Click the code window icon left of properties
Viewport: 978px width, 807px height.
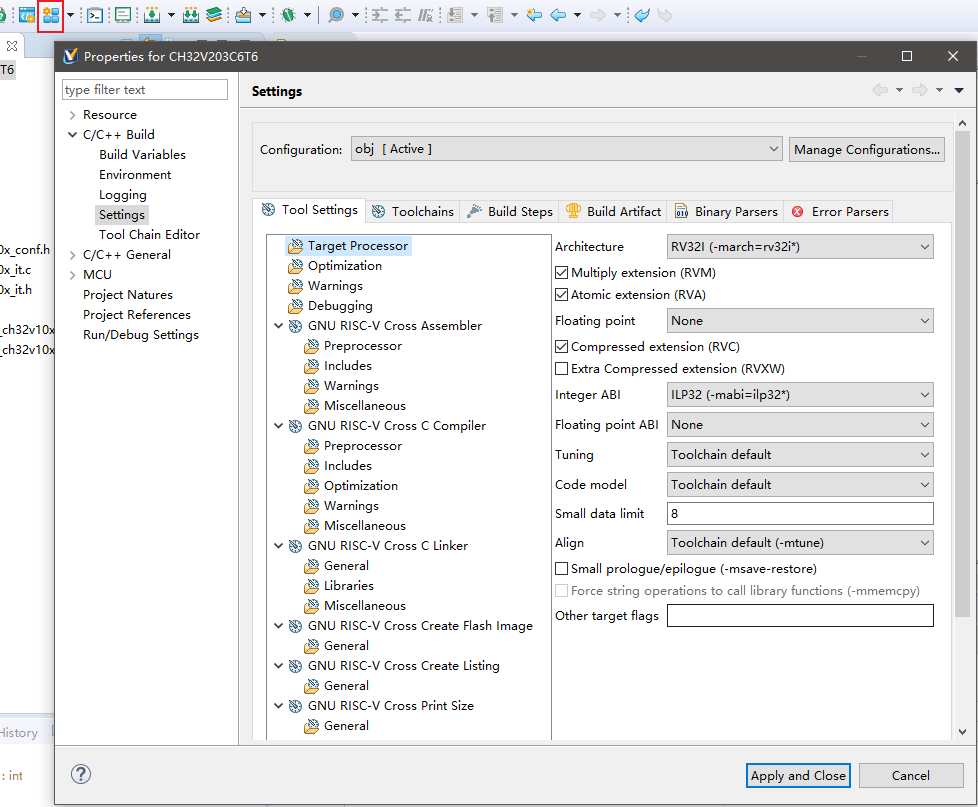27,15
